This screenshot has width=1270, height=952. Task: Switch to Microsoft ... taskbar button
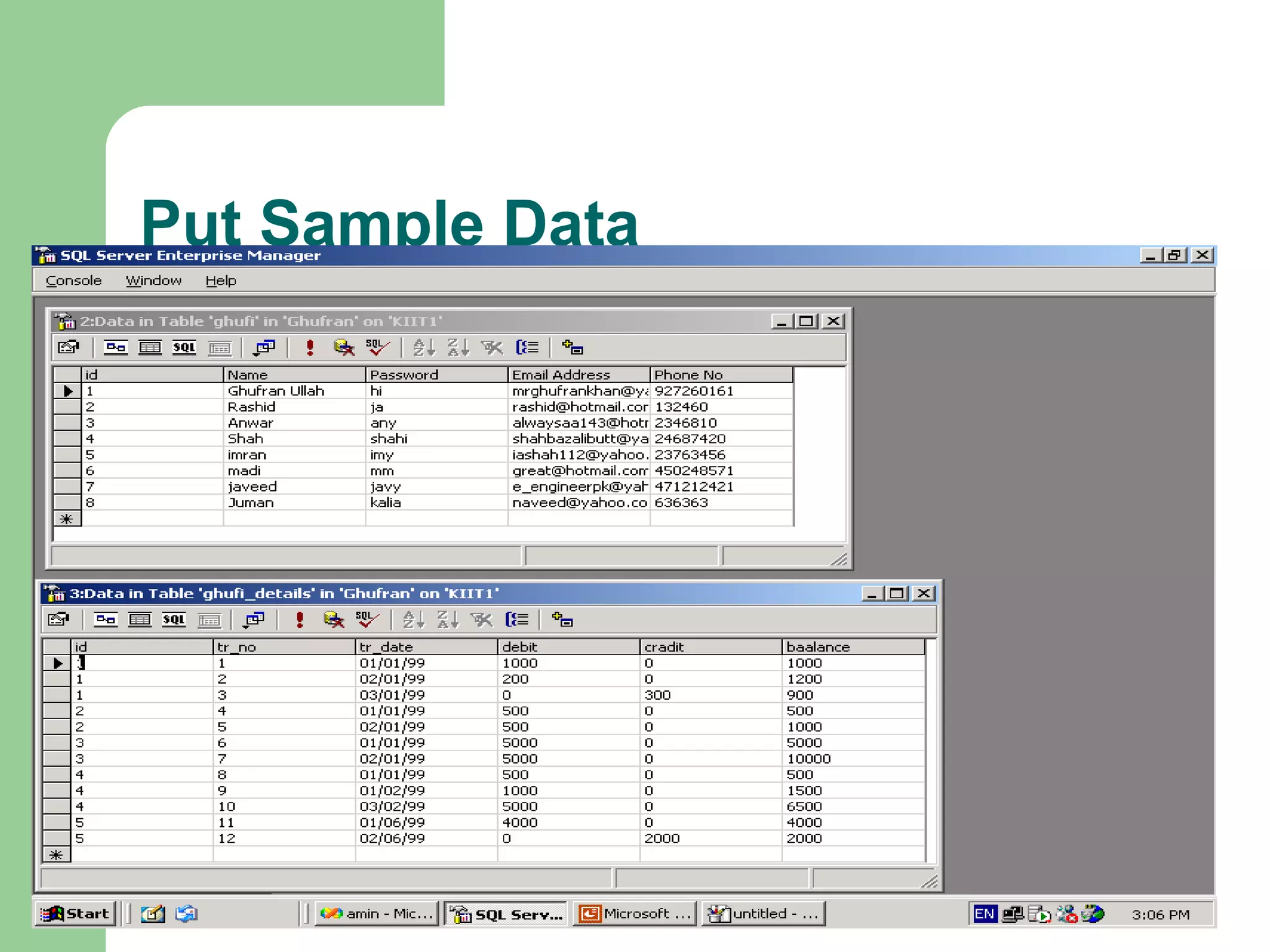coord(635,914)
